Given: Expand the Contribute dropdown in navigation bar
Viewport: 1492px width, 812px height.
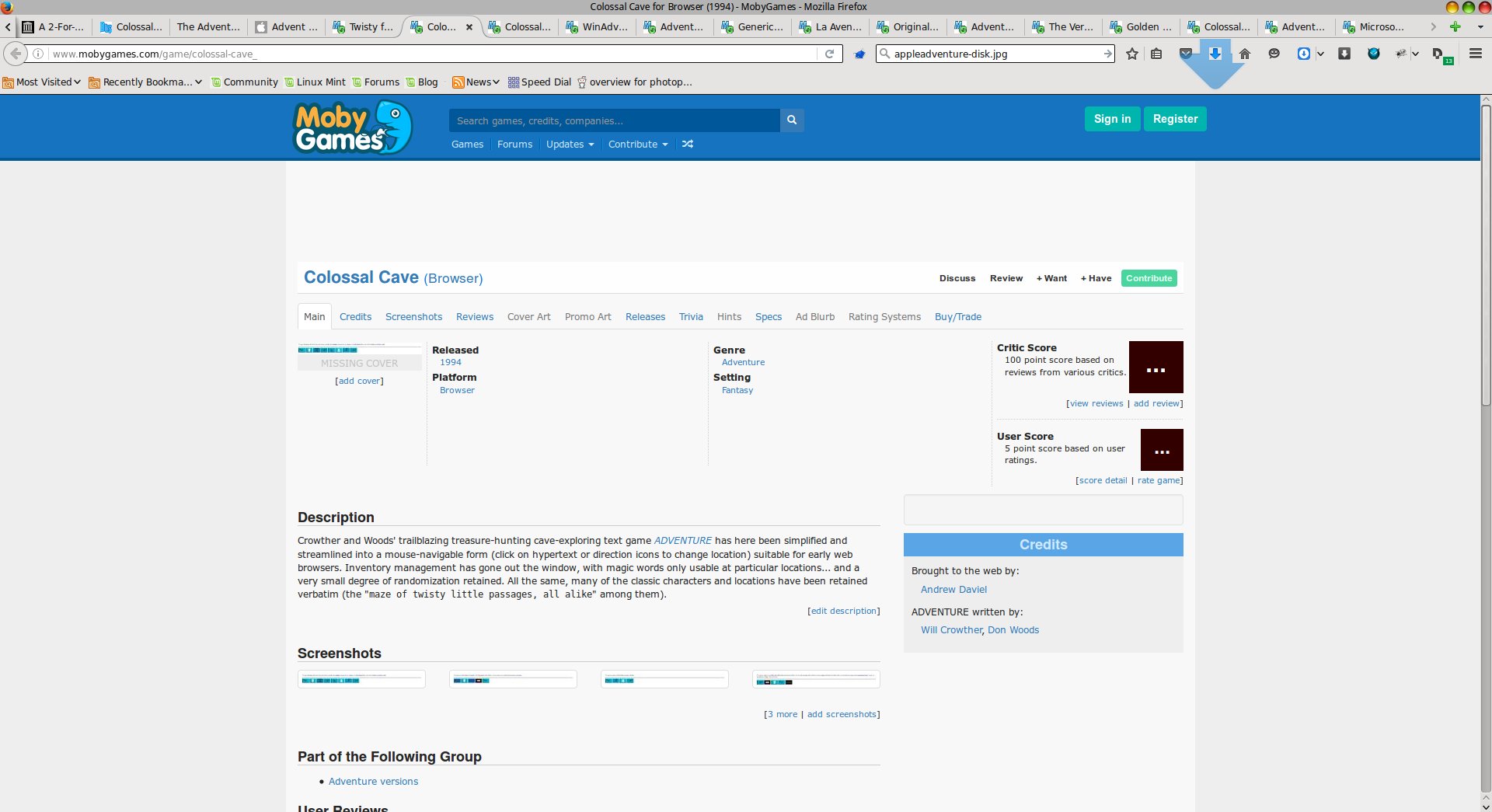Looking at the screenshot, I should tap(637, 145).
